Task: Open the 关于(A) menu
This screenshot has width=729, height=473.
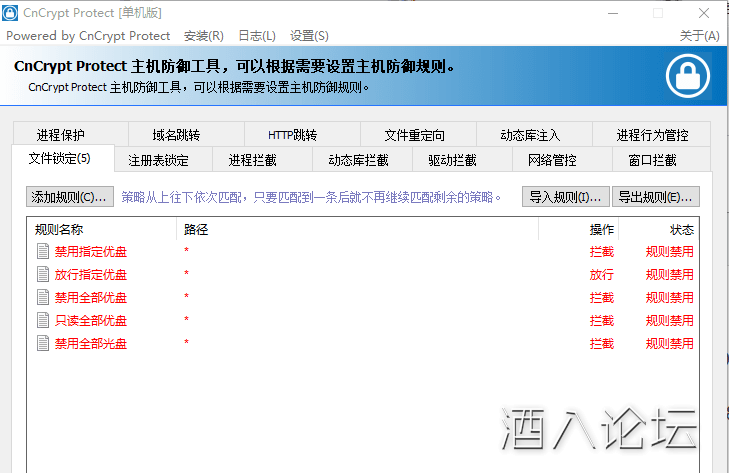Action: (699, 36)
